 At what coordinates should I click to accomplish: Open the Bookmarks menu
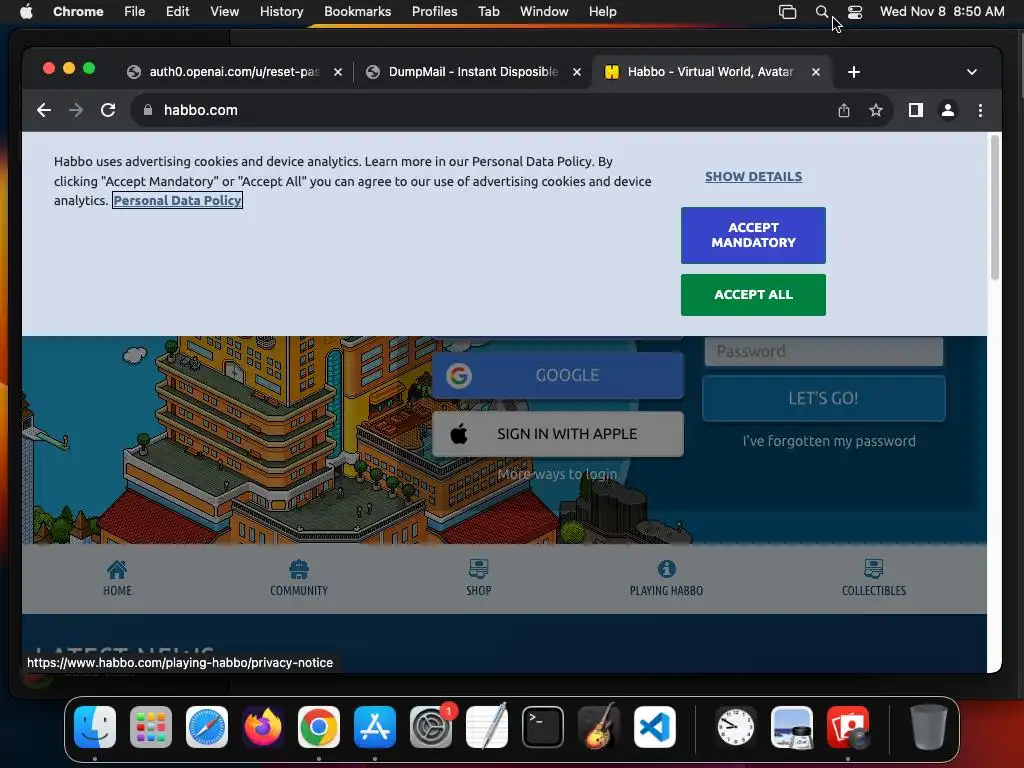click(x=357, y=12)
